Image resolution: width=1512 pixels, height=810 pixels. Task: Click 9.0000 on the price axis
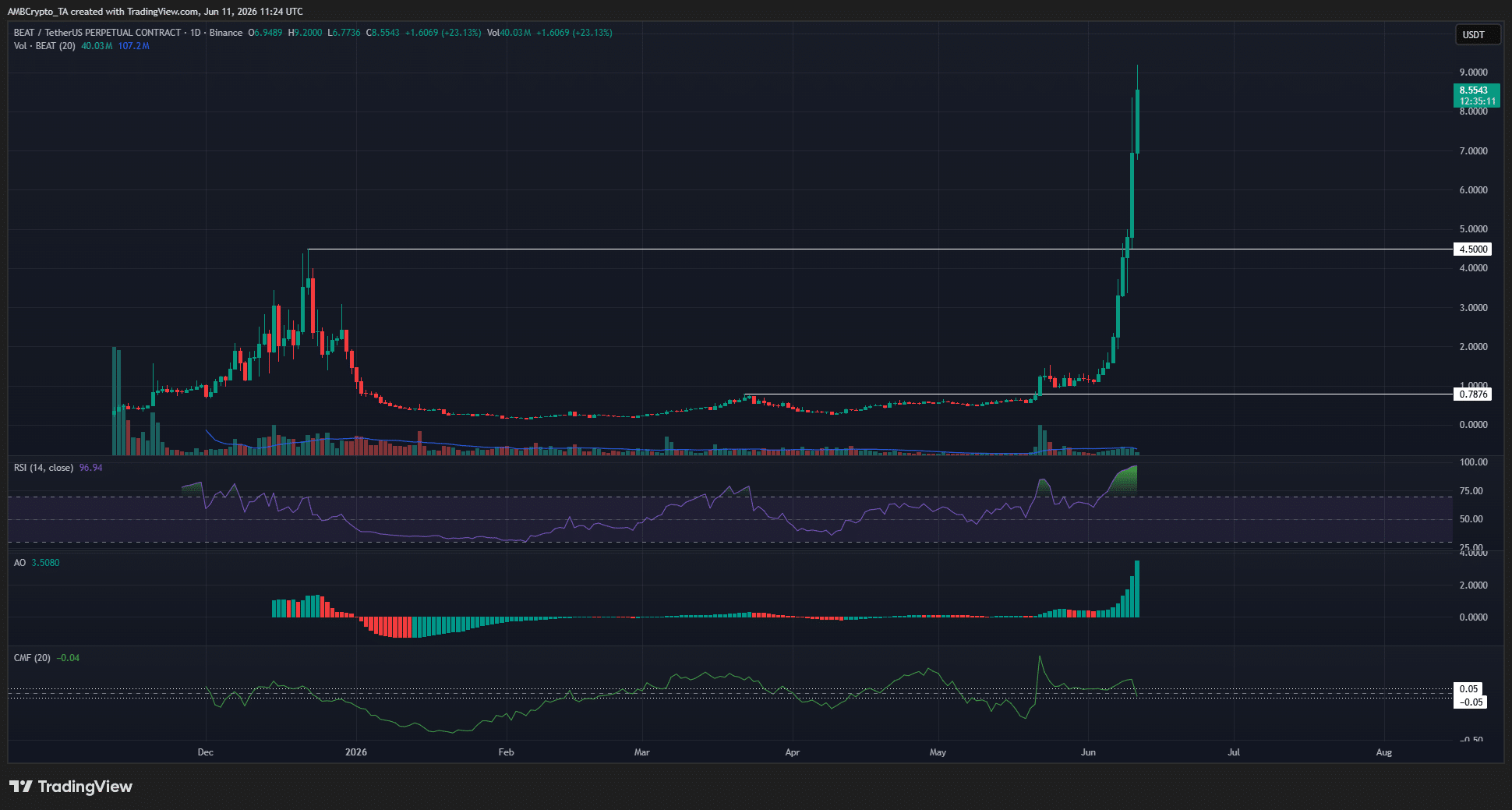(1474, 73)
